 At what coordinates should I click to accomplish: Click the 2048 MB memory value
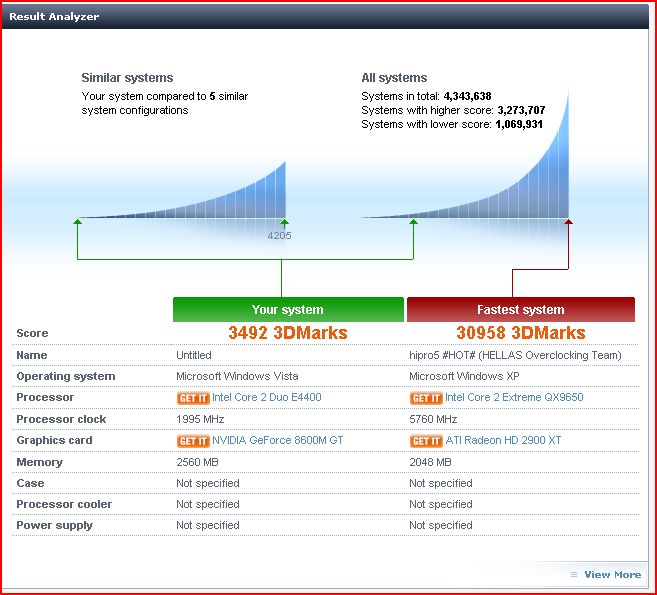click(430, 462)
